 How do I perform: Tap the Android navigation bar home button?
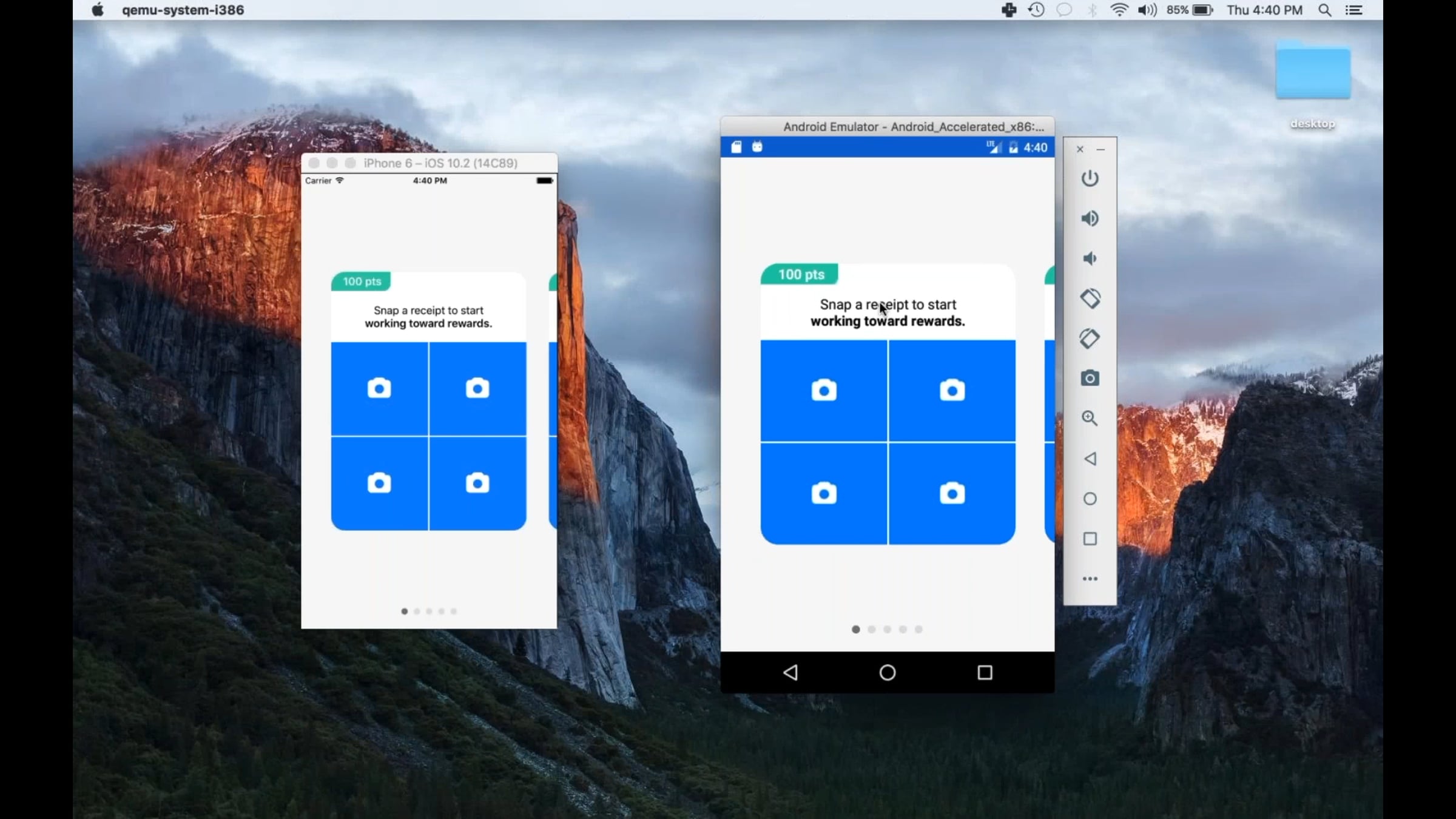click(x=887, y=672)
